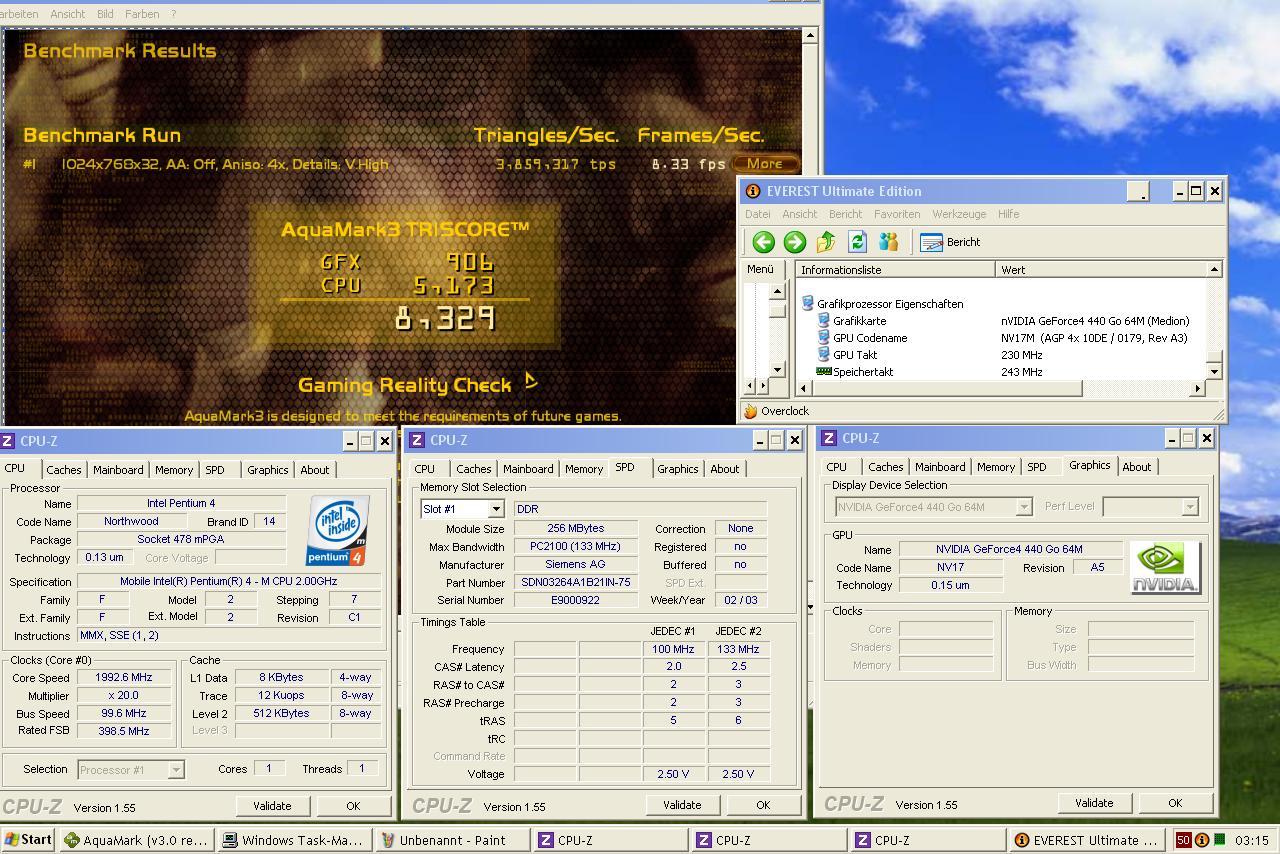The width and height of the screenshot is (1280, 854).
Task: Open the Hilfe menu in EVEREST
Action: pyautogui.click(x=1009, y=214)
